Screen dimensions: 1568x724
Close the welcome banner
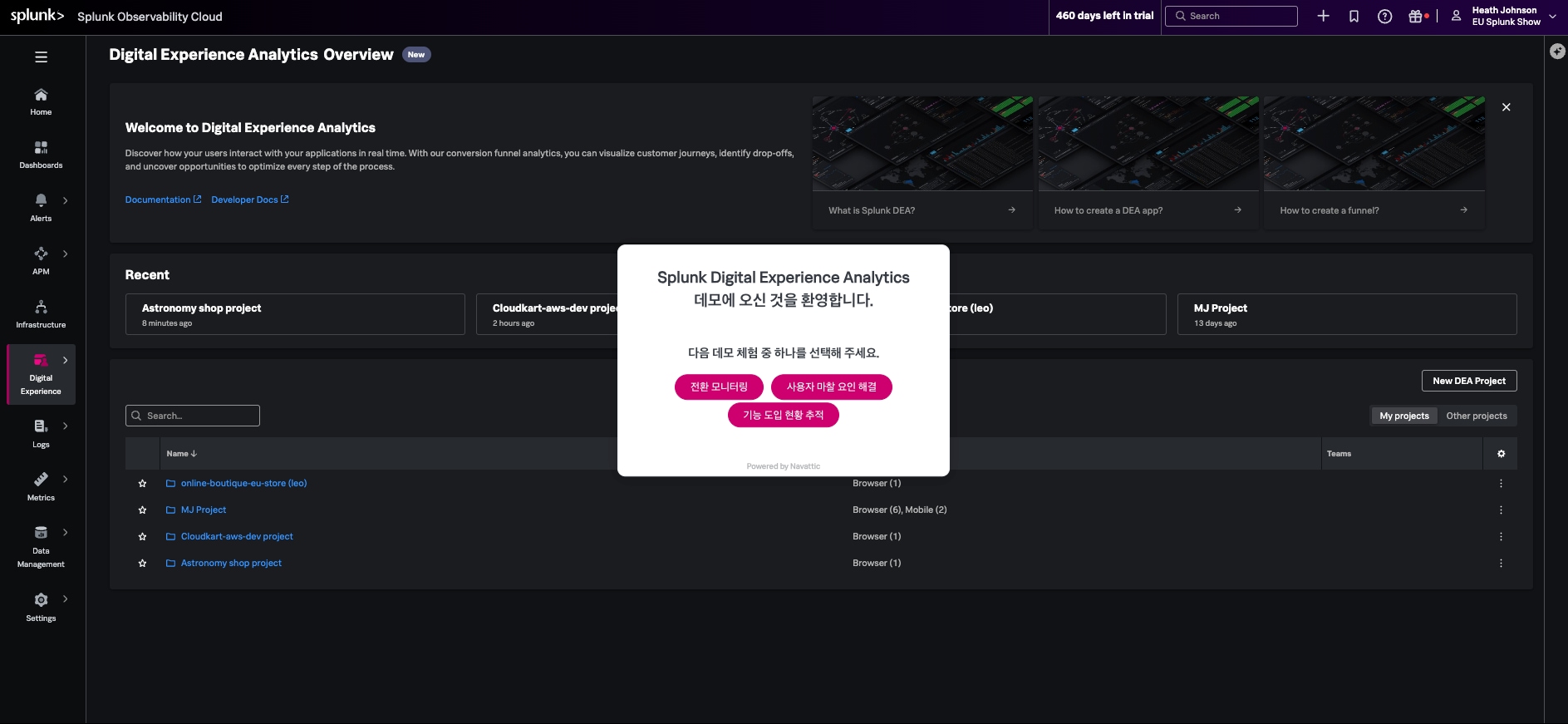click(x=1507, y=107)
